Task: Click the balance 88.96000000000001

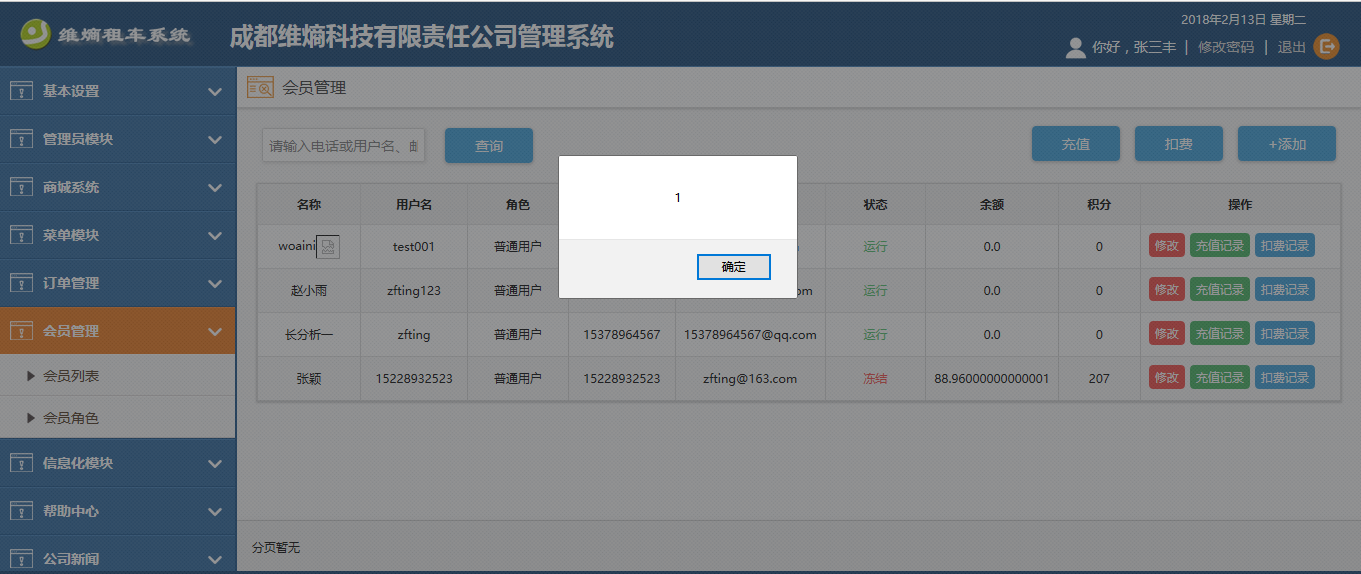Action: pos(992,379)
